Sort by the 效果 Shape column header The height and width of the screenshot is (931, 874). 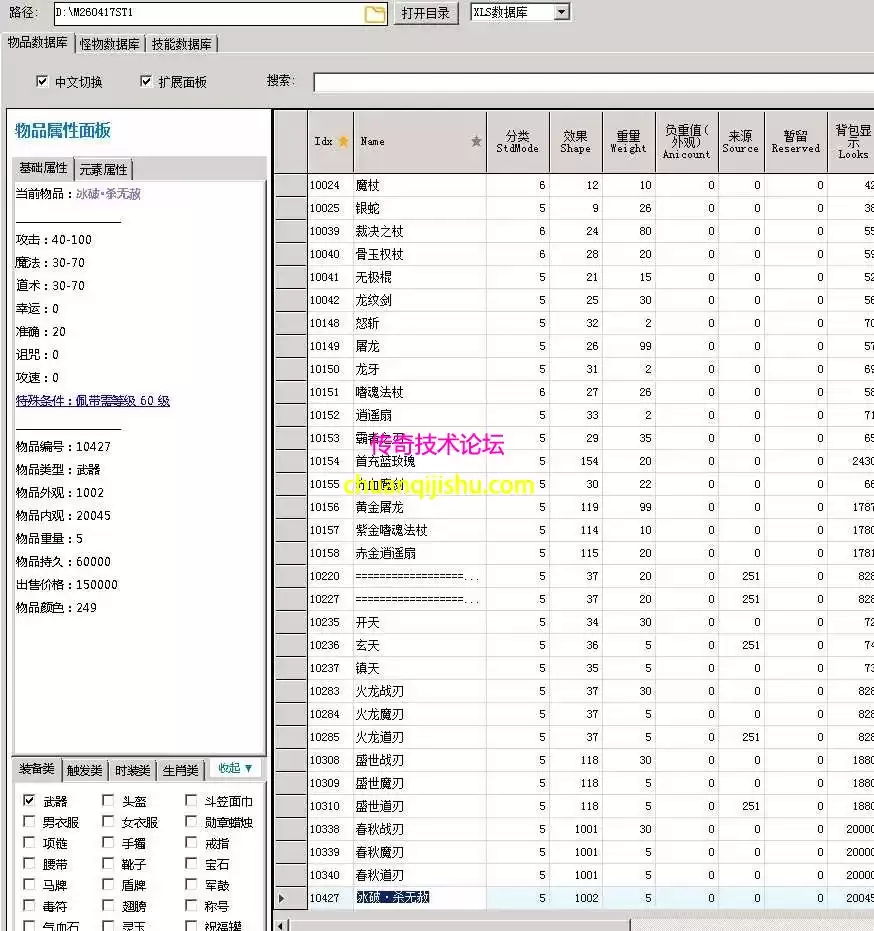pyautogui.click(x=575, y=142)
